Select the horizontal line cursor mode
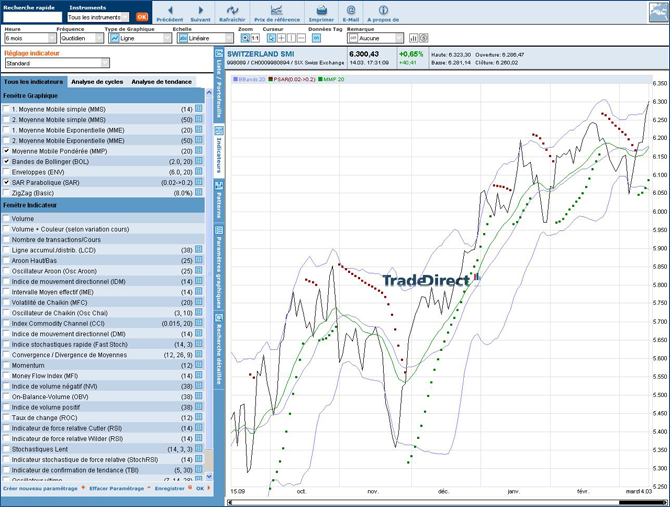The height and width of the screenshot is (507, 670). tap(301, 38)
